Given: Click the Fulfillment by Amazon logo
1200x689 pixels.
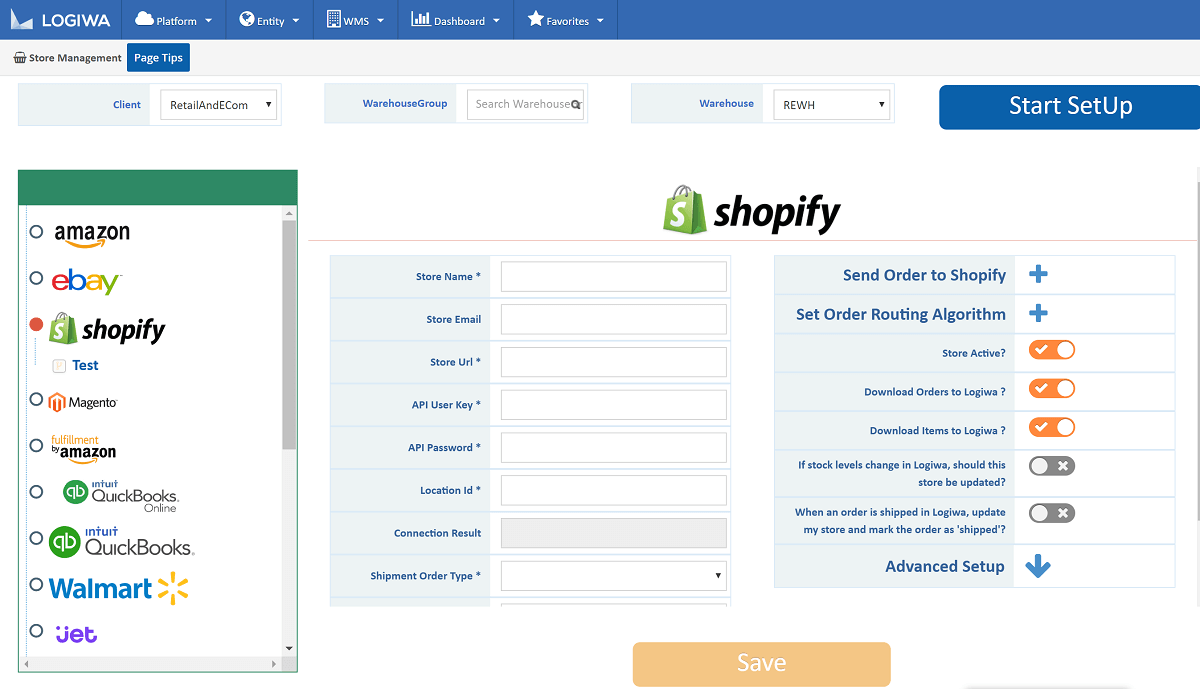Looking at the screenshot, I should tap(84, 448).
